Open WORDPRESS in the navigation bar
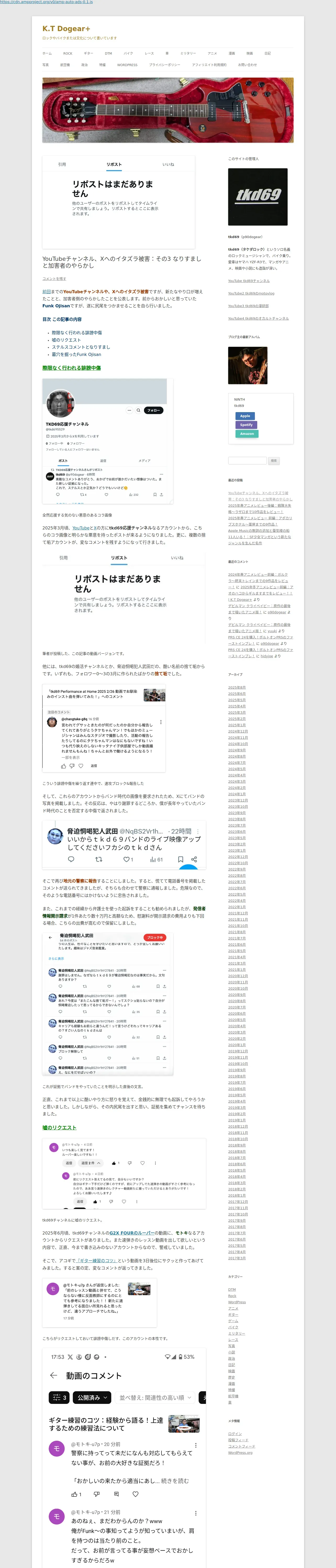 coord(127,65)
